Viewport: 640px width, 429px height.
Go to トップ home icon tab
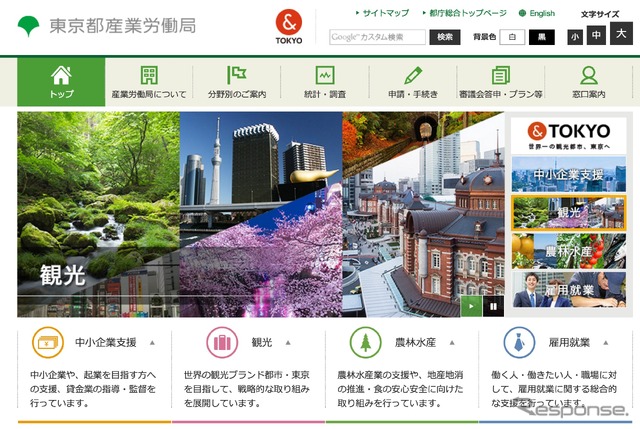[x=61, y=82]
